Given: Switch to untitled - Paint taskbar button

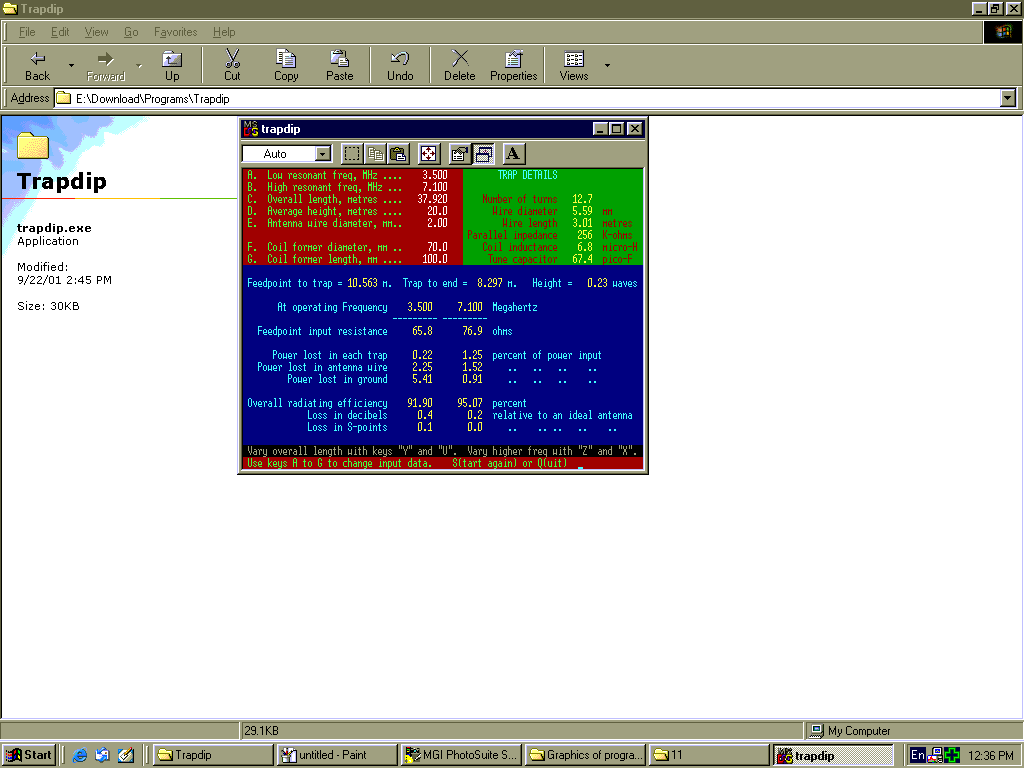Looking at the screenshot, I should click(x=337, y=755).
